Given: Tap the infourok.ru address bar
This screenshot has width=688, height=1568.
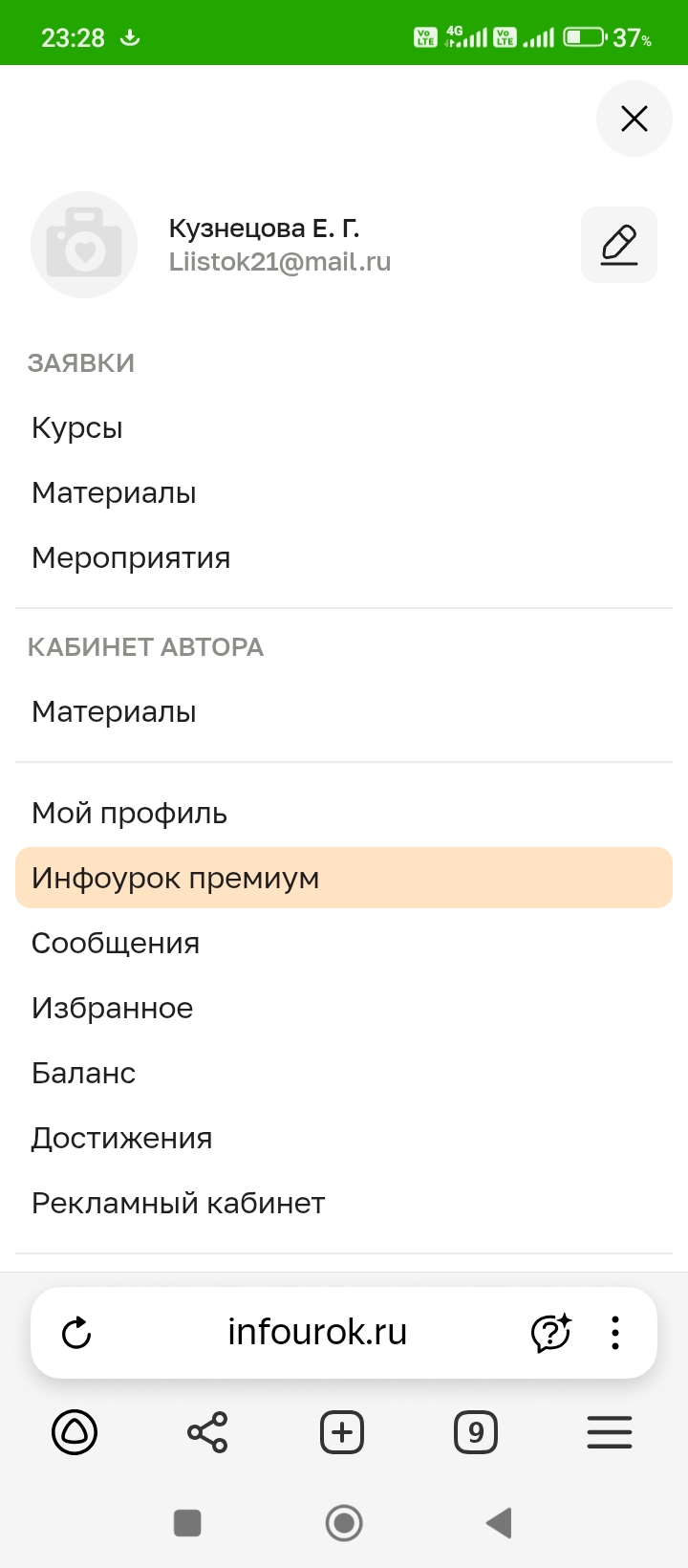Looking at the screenshot, I should point(317,1333).
